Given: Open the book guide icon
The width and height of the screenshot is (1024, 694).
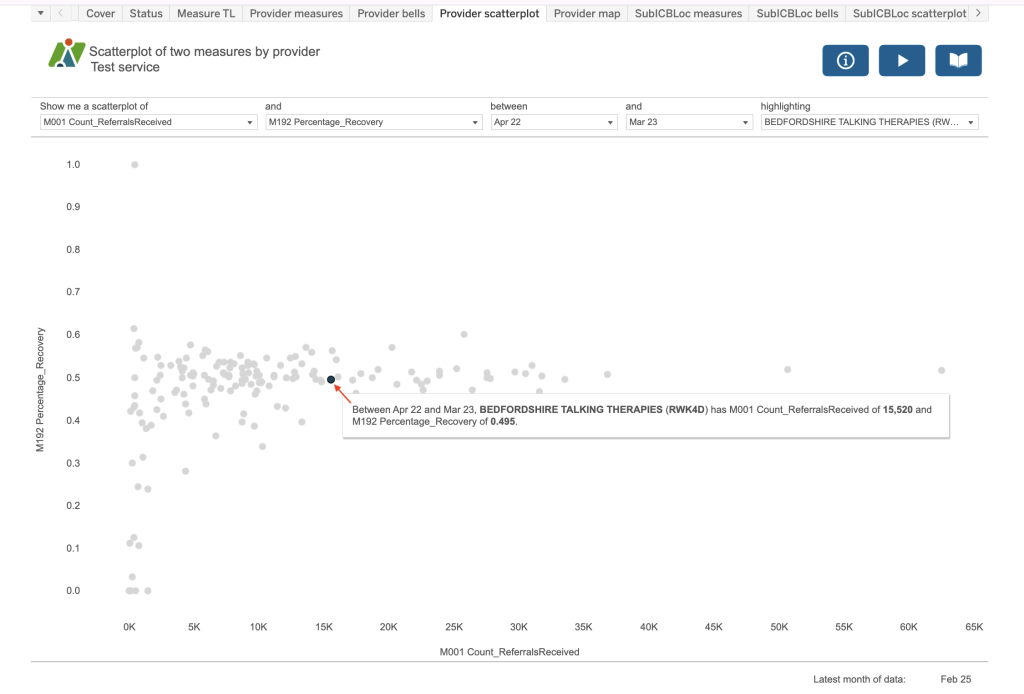Looking at the screenshot, I should point(958,61).
